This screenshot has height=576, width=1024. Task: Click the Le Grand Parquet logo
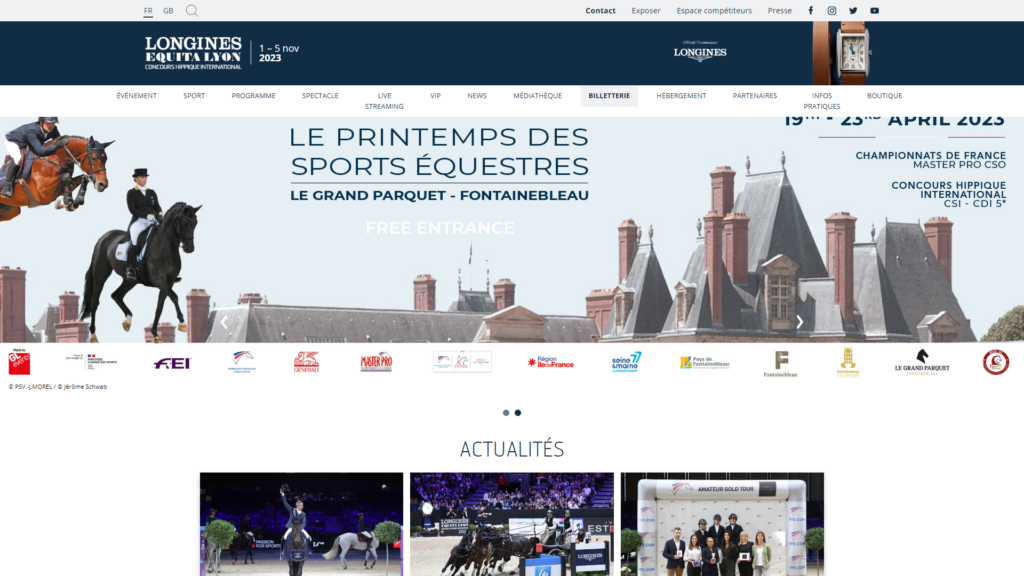click(x=922, y=362)
